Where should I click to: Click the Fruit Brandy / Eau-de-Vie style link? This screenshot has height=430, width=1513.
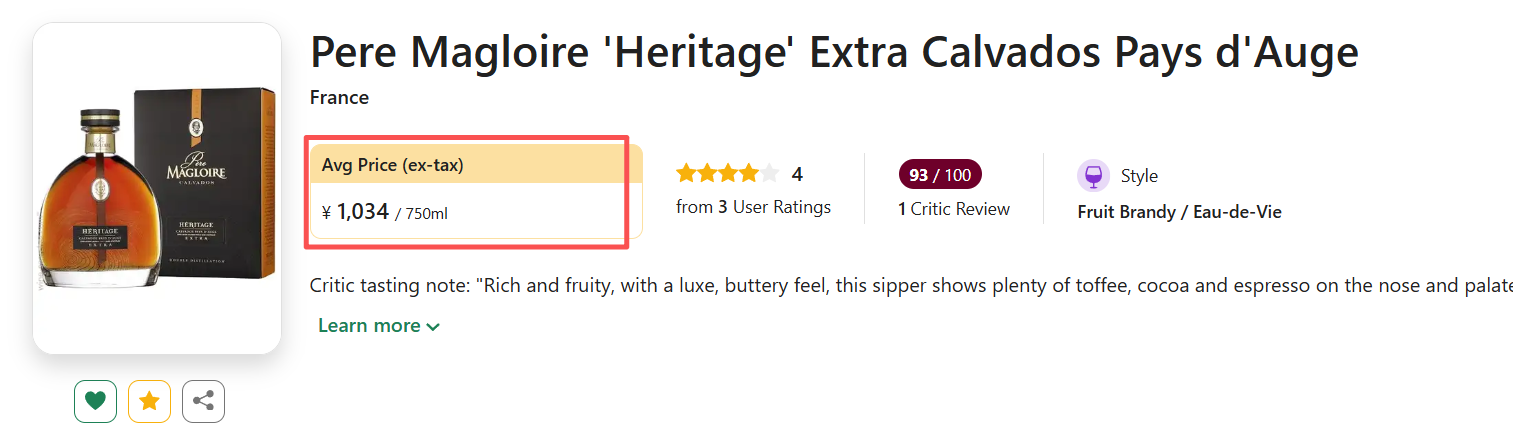point(1179,212)
